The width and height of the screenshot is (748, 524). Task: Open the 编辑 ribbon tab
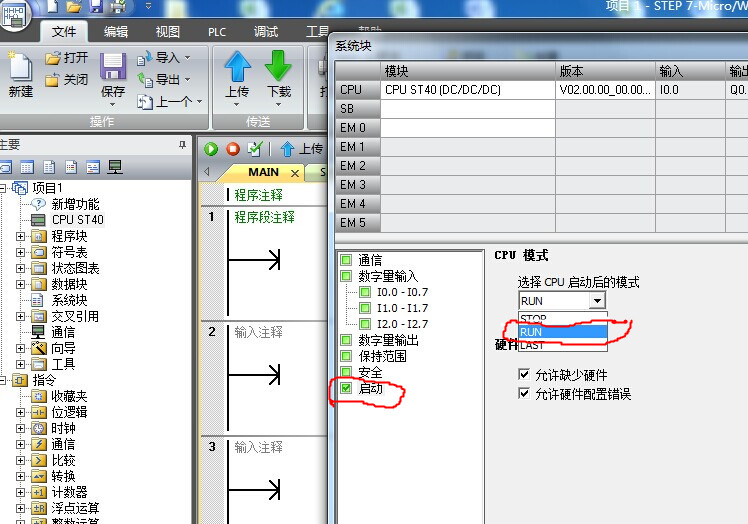[115, 32]
